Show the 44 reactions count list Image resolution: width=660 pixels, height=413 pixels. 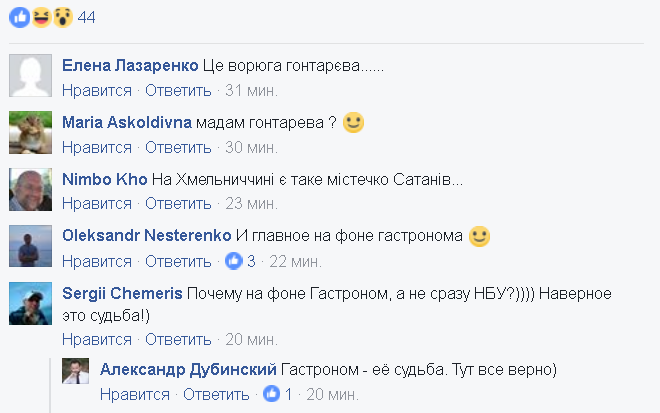pyautogui.click(x=87, y=17)
